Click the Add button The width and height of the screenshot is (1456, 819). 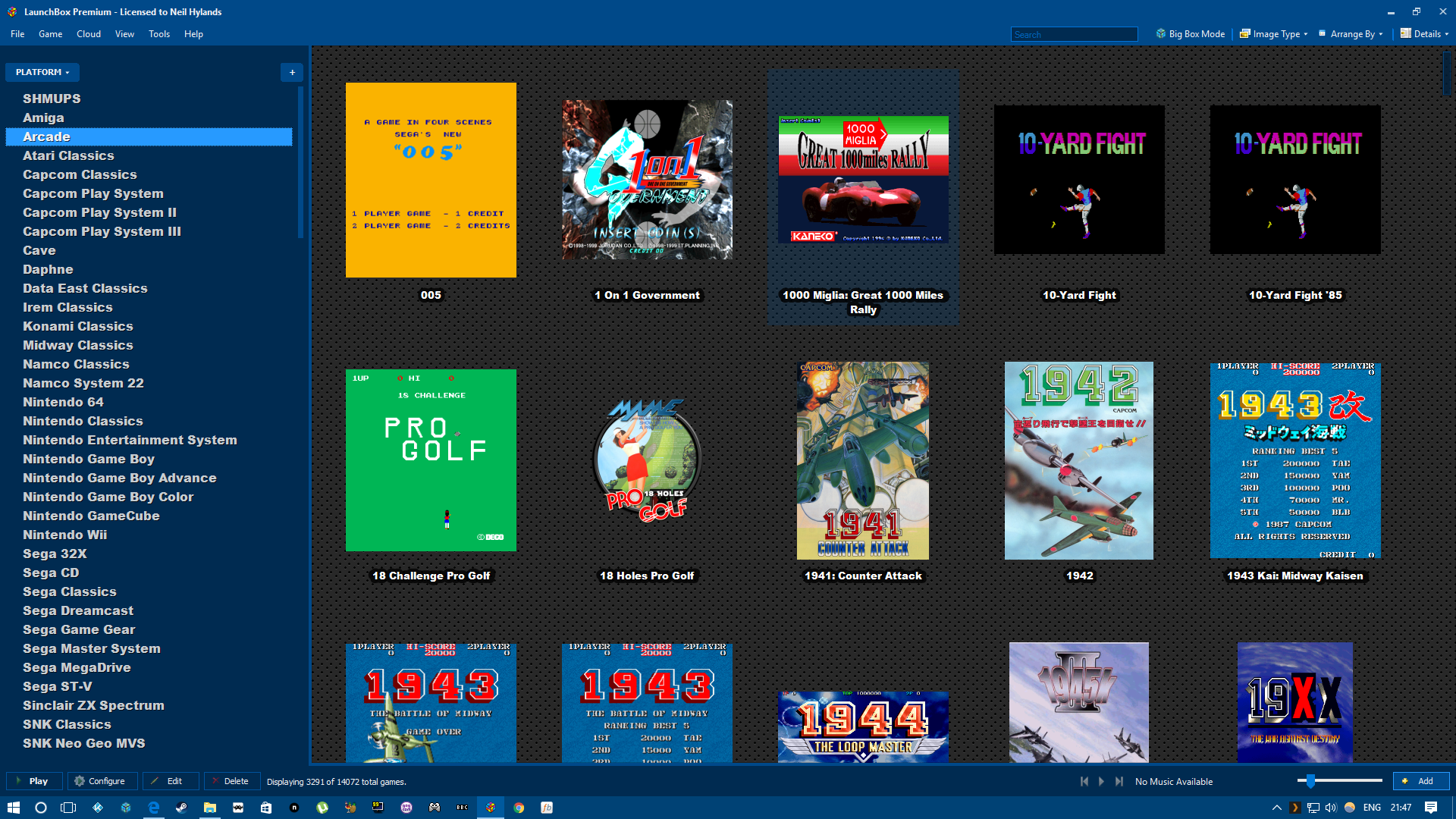point(1421,781)
